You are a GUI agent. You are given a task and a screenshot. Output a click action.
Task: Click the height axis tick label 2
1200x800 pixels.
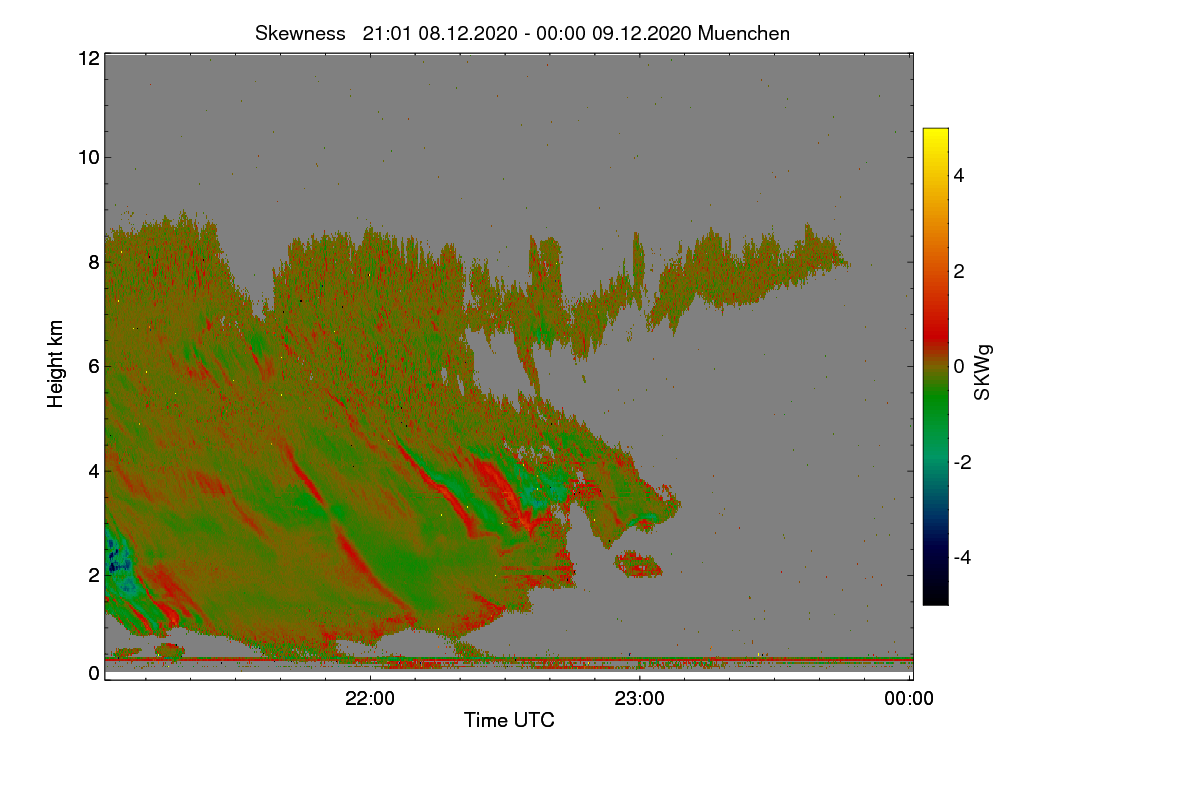click(x=93, y=575)
